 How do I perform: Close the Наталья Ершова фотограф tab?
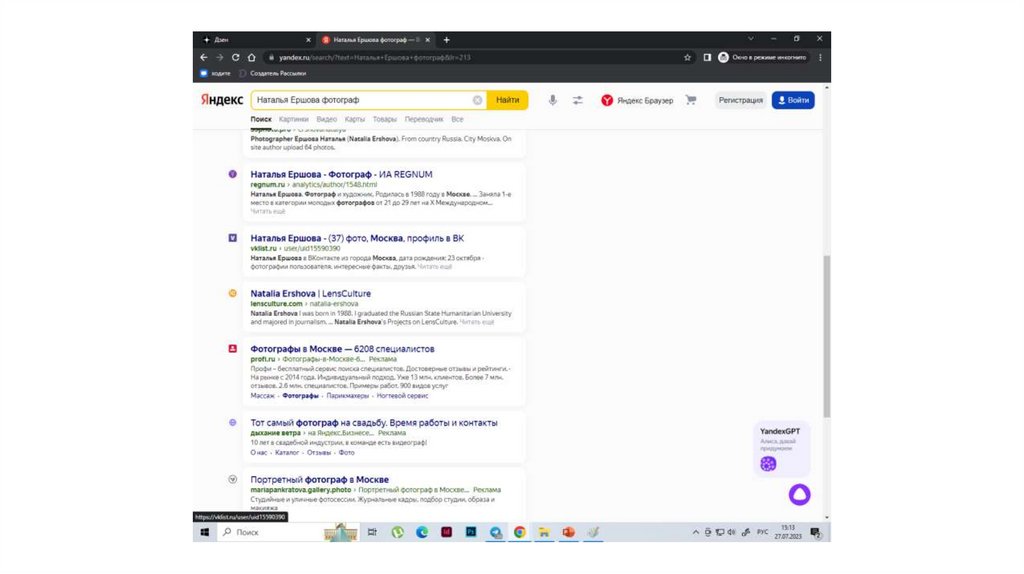point(428,40)
